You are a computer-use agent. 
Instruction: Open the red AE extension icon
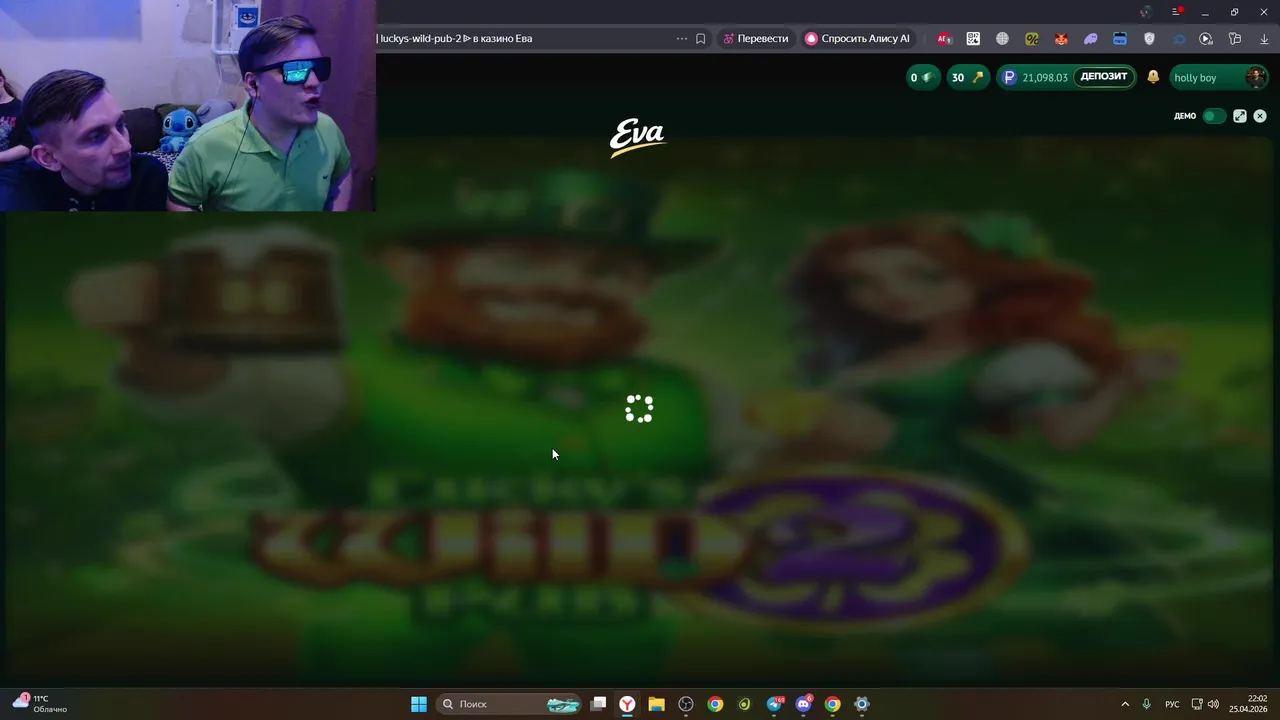click(944, 38)
